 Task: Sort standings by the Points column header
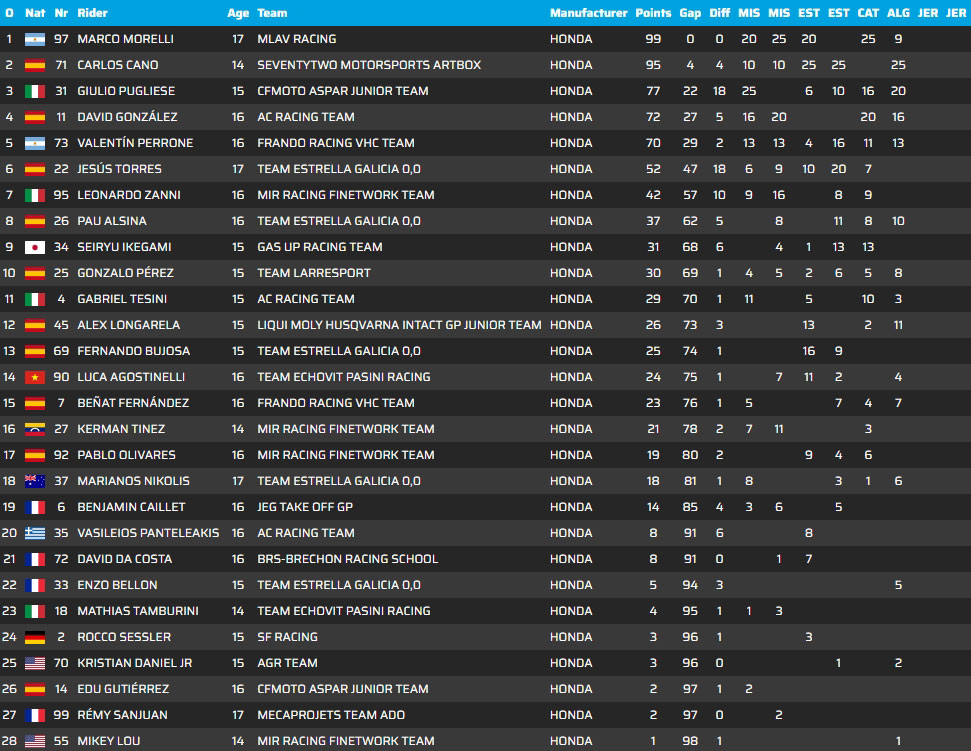653,13
